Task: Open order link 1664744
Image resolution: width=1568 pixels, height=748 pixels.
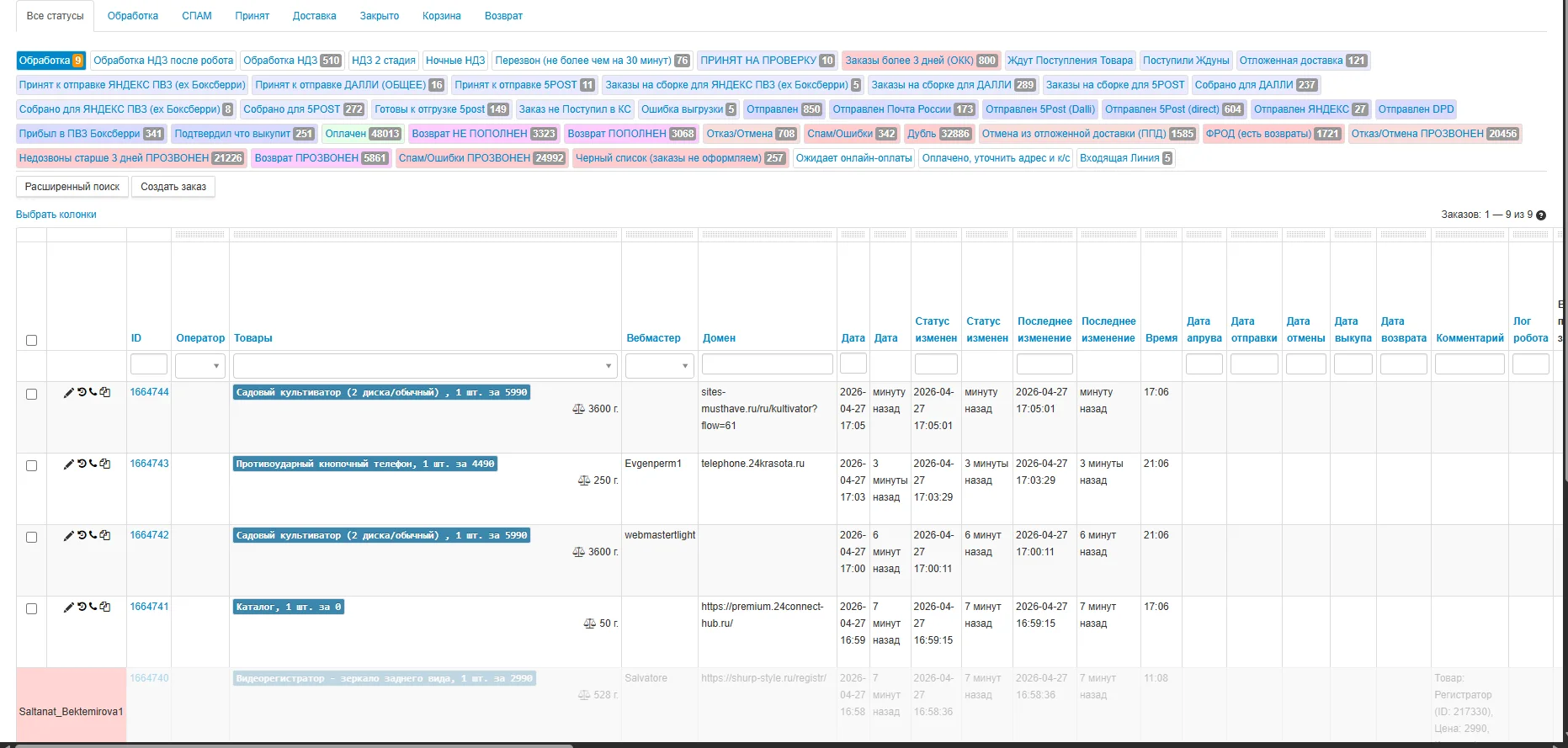Action: [149, 392]
